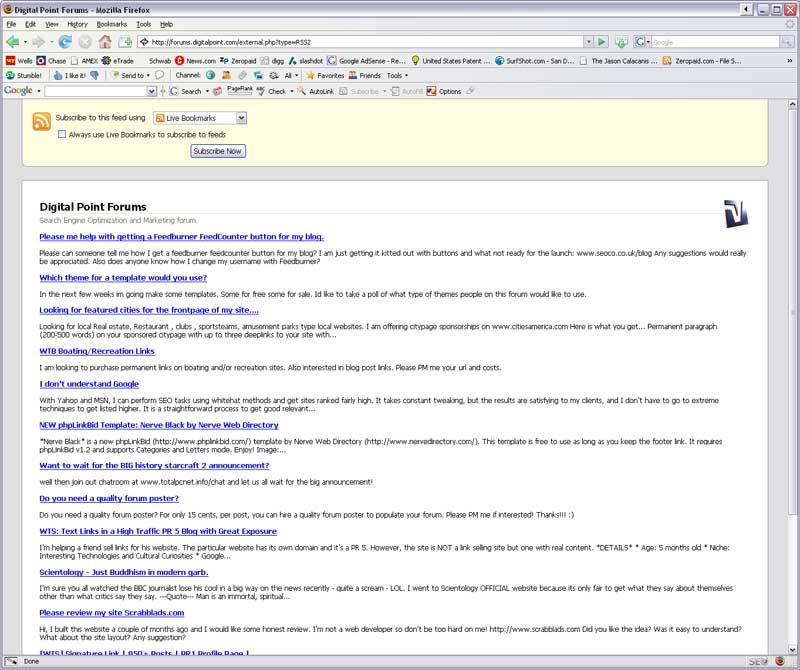Click the AutoLink button on the Google toolbar
The image size is (800, 670).
point(316,91)
